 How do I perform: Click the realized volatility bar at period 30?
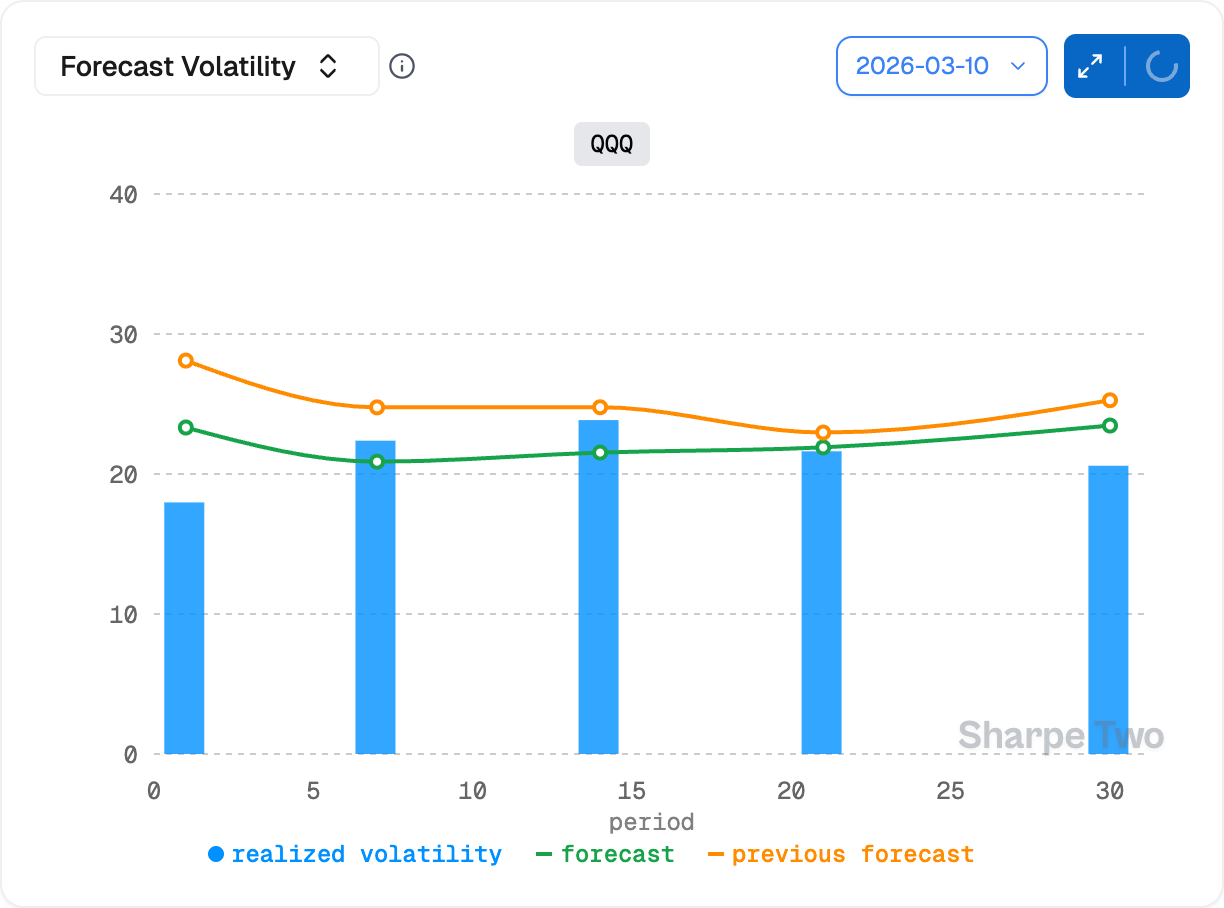[1108, 610]
